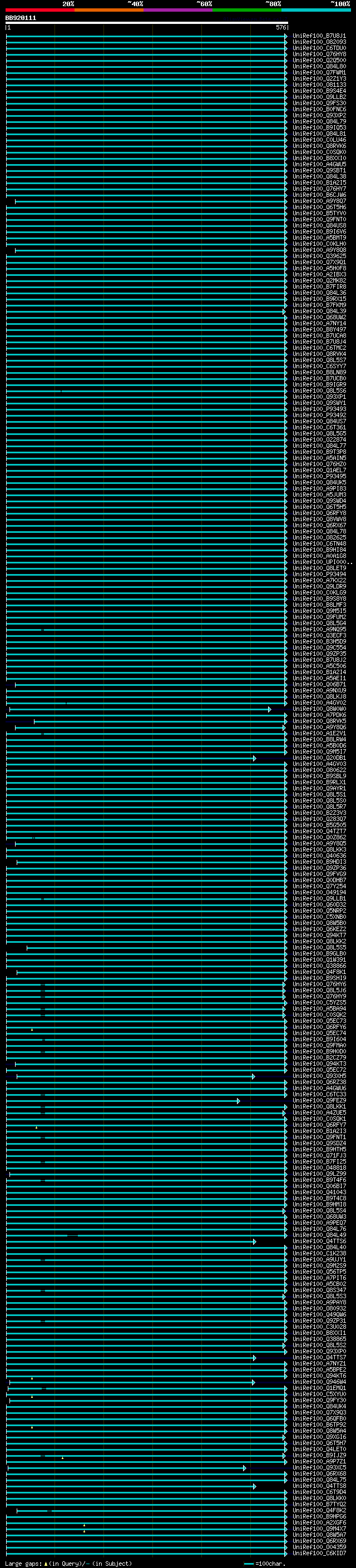The height and width of the screenshot is (1568, 356).
Task: Select the label UniRef100_Q9AYR1
Action: point(319,788)
